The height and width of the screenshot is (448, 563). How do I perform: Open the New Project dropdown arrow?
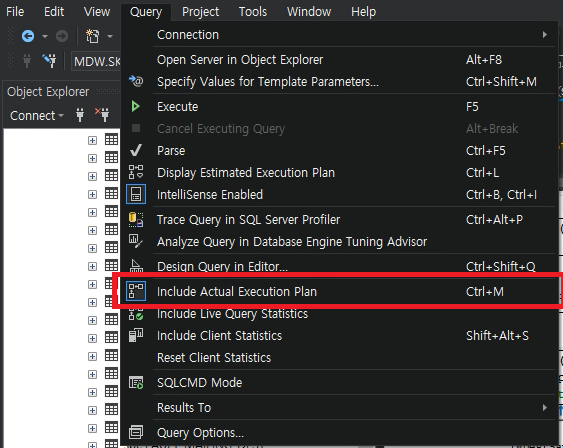click(x=110, y=36)
